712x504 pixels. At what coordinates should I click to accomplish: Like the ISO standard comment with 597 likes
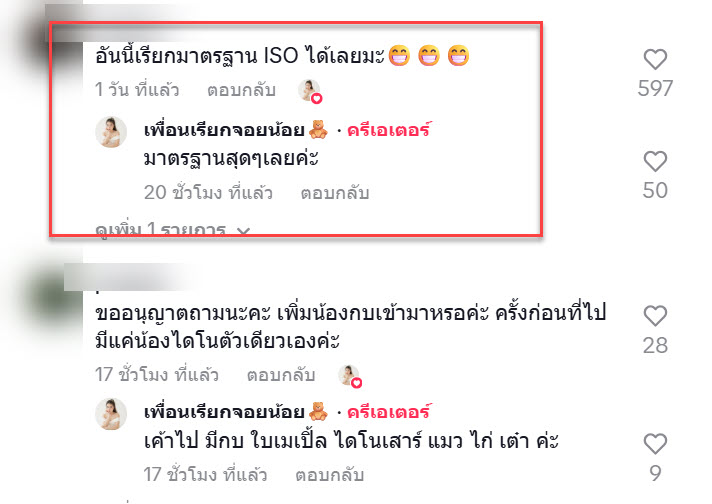click(x=655, y=59)
